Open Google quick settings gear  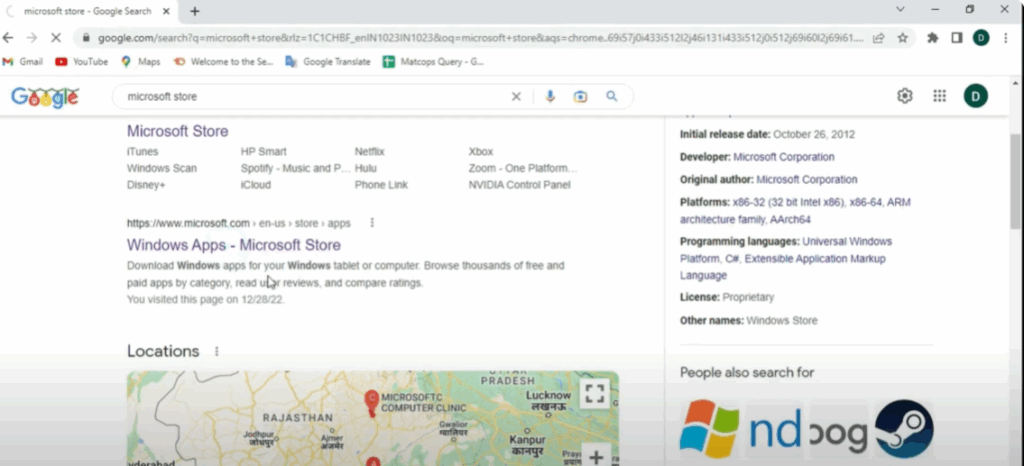[904, 97]
